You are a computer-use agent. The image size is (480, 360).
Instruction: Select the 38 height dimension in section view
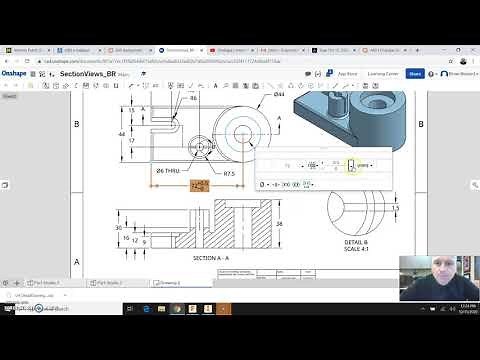[279, 224]
